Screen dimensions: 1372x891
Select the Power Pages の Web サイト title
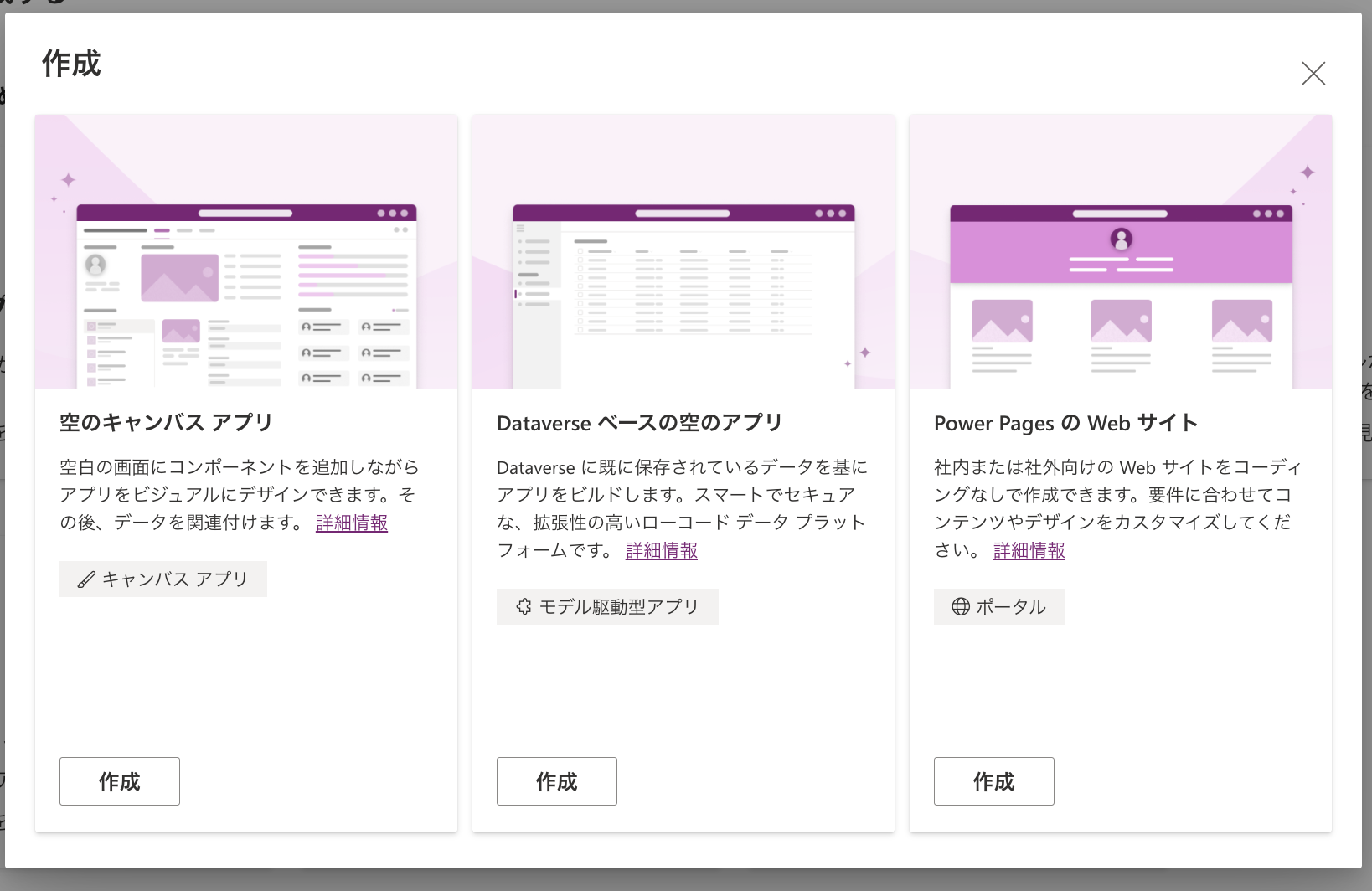click(x=1065, y=423)
